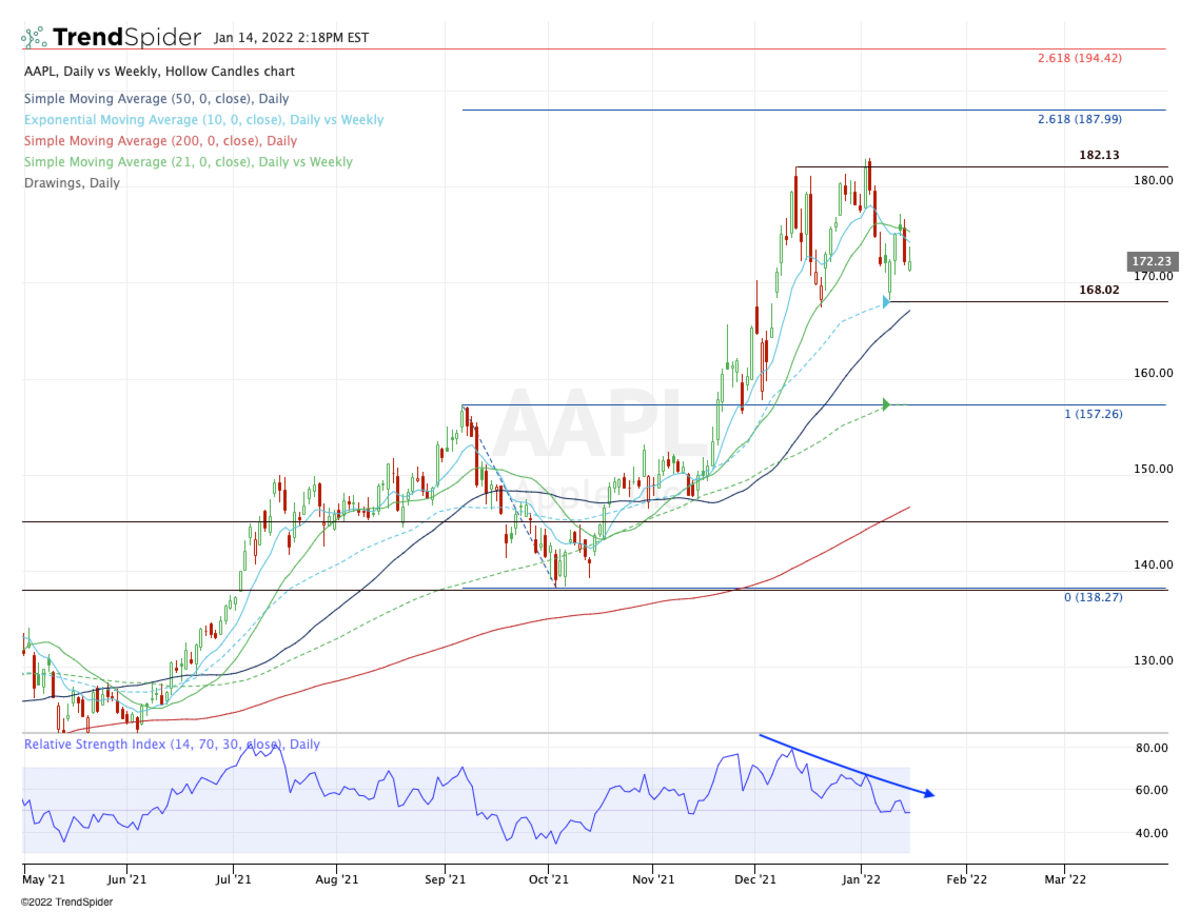The height and width of the screenshot is (912, 1200).
Task: Select the Simple Moving Average 21 legend entry
Action: point(188,162)
